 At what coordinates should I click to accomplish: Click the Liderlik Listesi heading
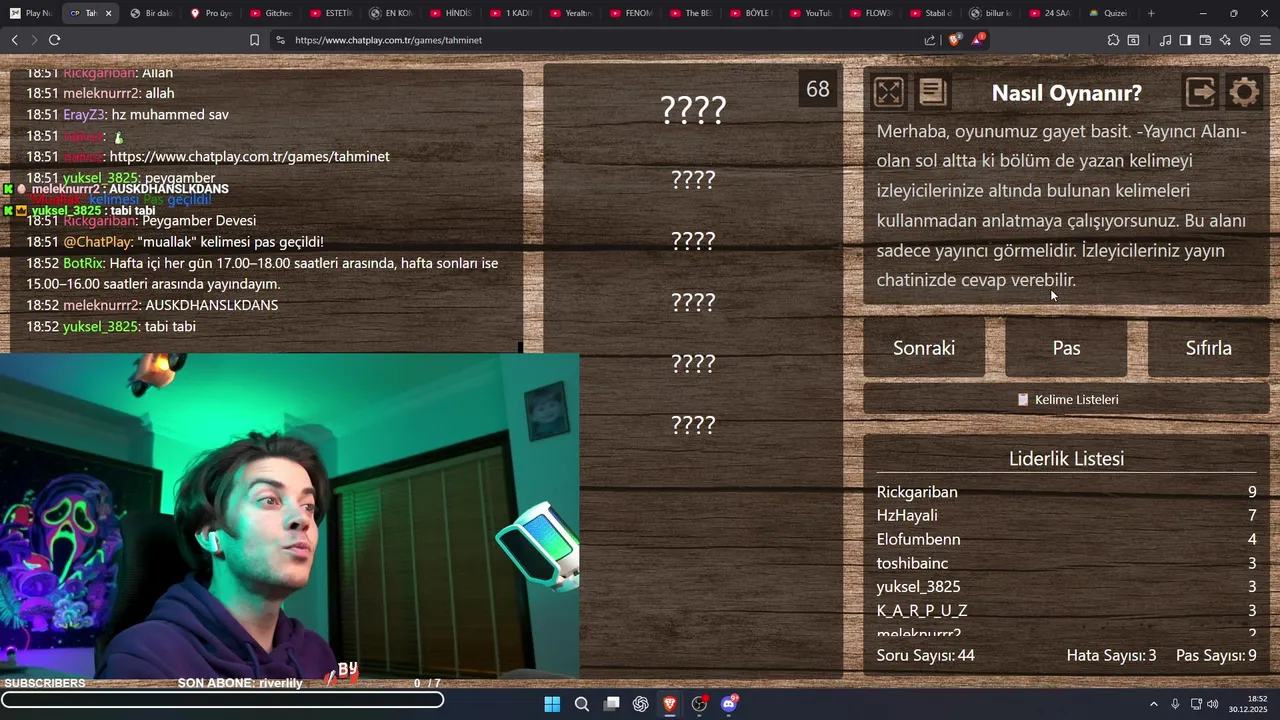[1066, 459]
